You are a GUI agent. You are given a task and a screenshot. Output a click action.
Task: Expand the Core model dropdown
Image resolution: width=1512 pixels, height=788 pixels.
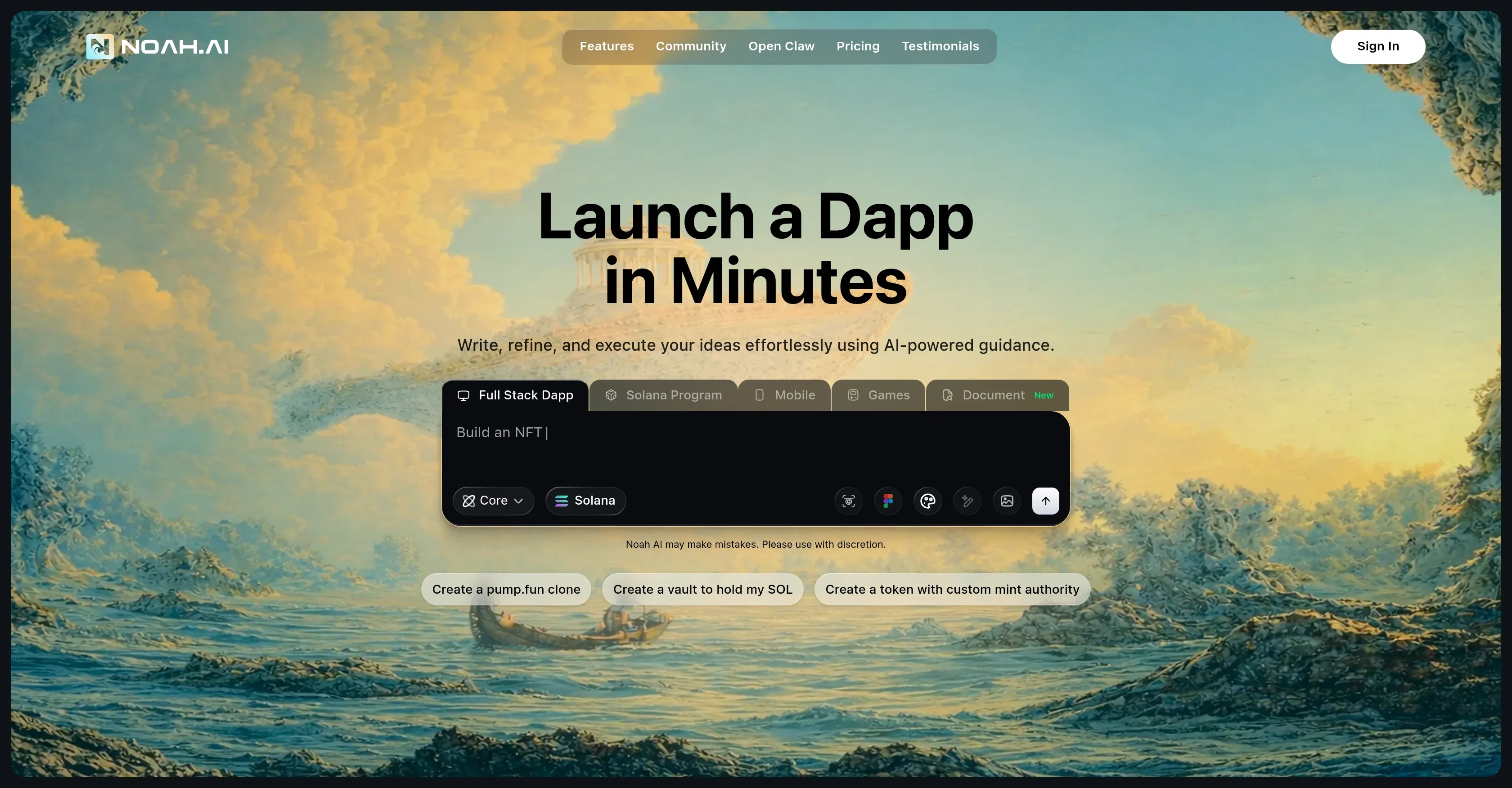(x=493, y=501)
